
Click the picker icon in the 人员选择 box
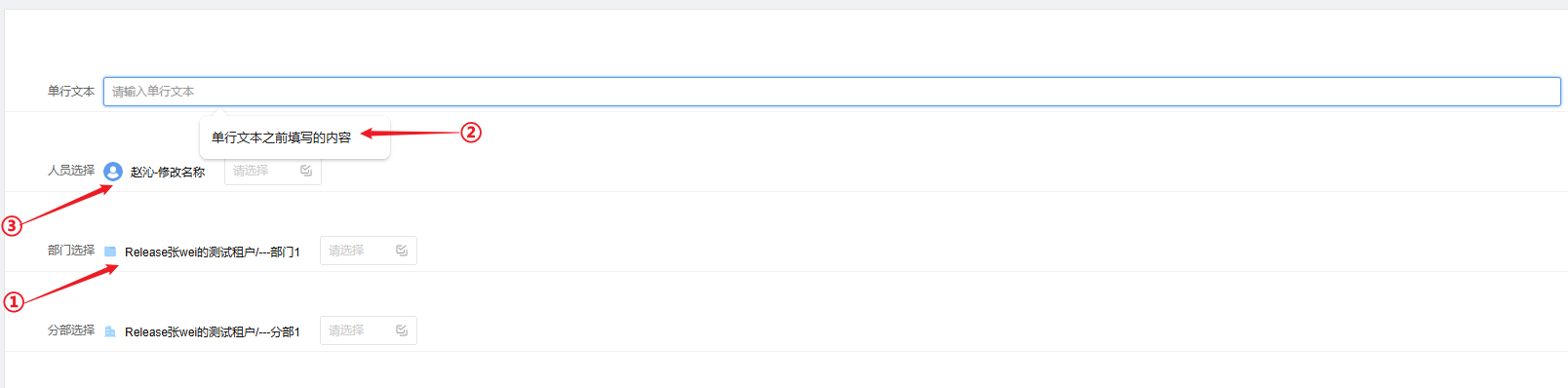pyautogui.click(x=306, y=171)
